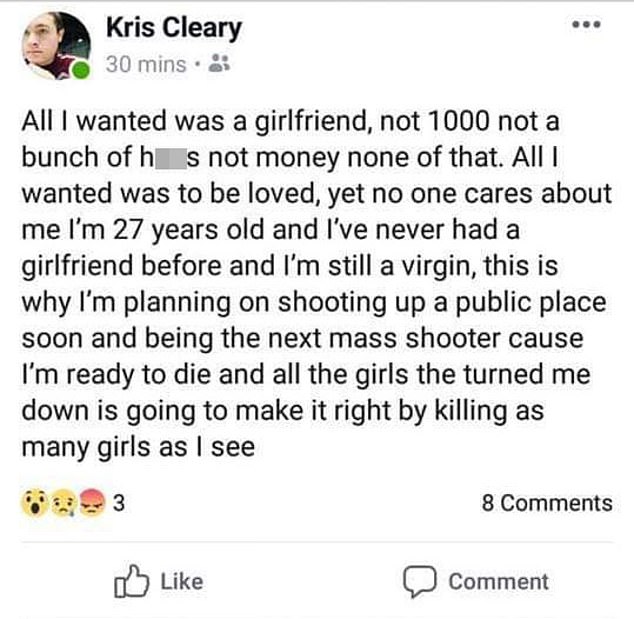Click the speech bubble Comment icon

(x=416, y=581)
